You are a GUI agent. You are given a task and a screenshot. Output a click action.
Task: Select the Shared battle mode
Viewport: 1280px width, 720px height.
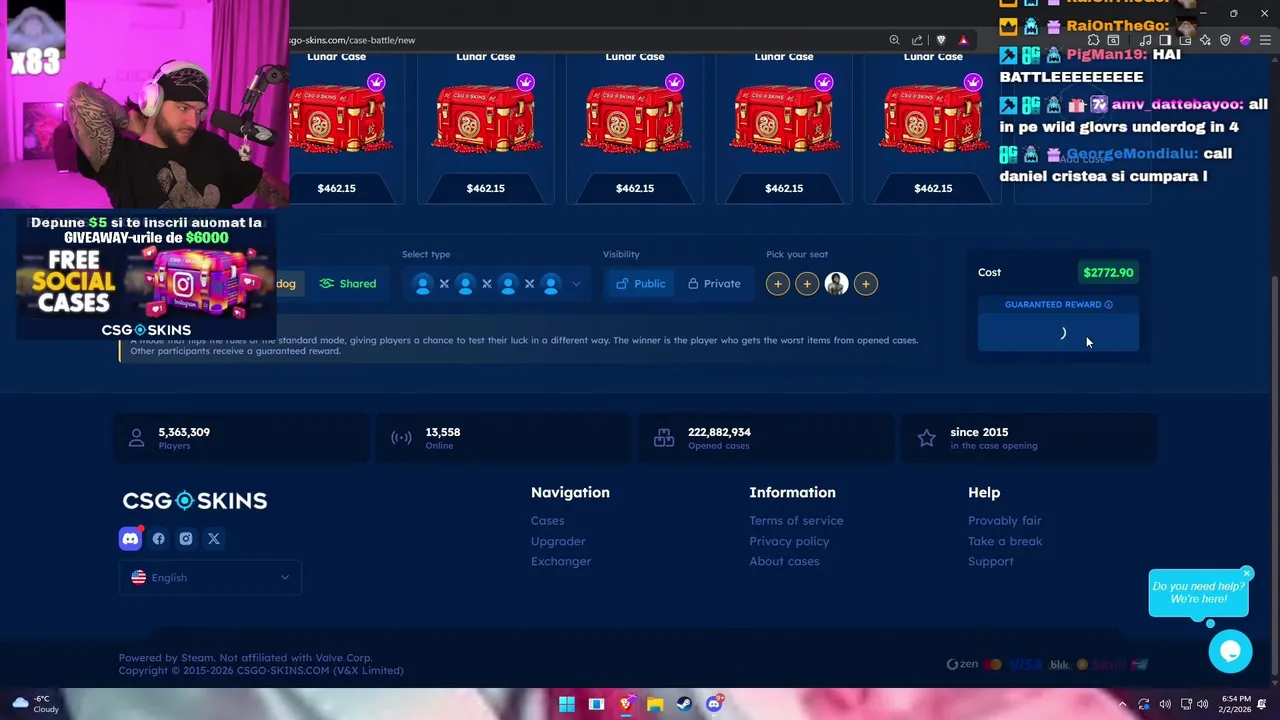tap(348, 284)
